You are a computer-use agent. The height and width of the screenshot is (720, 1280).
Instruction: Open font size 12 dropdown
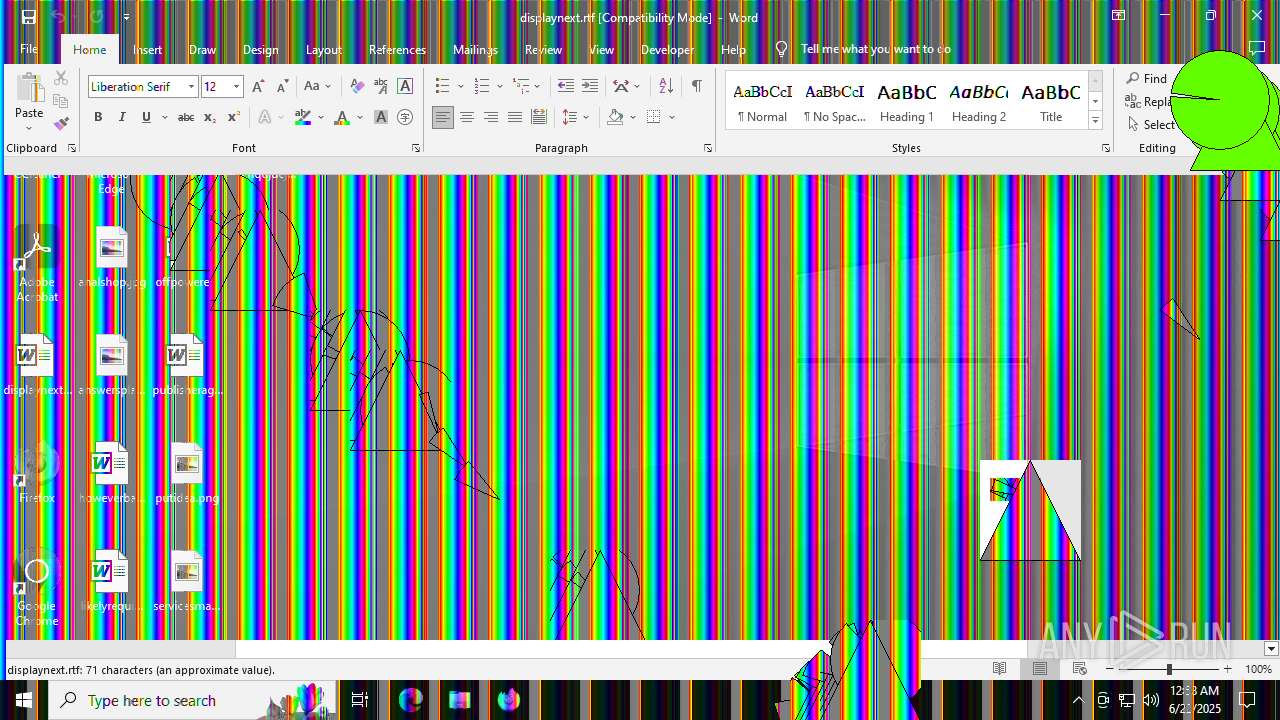pyautogui.click(x=236, y=87)
